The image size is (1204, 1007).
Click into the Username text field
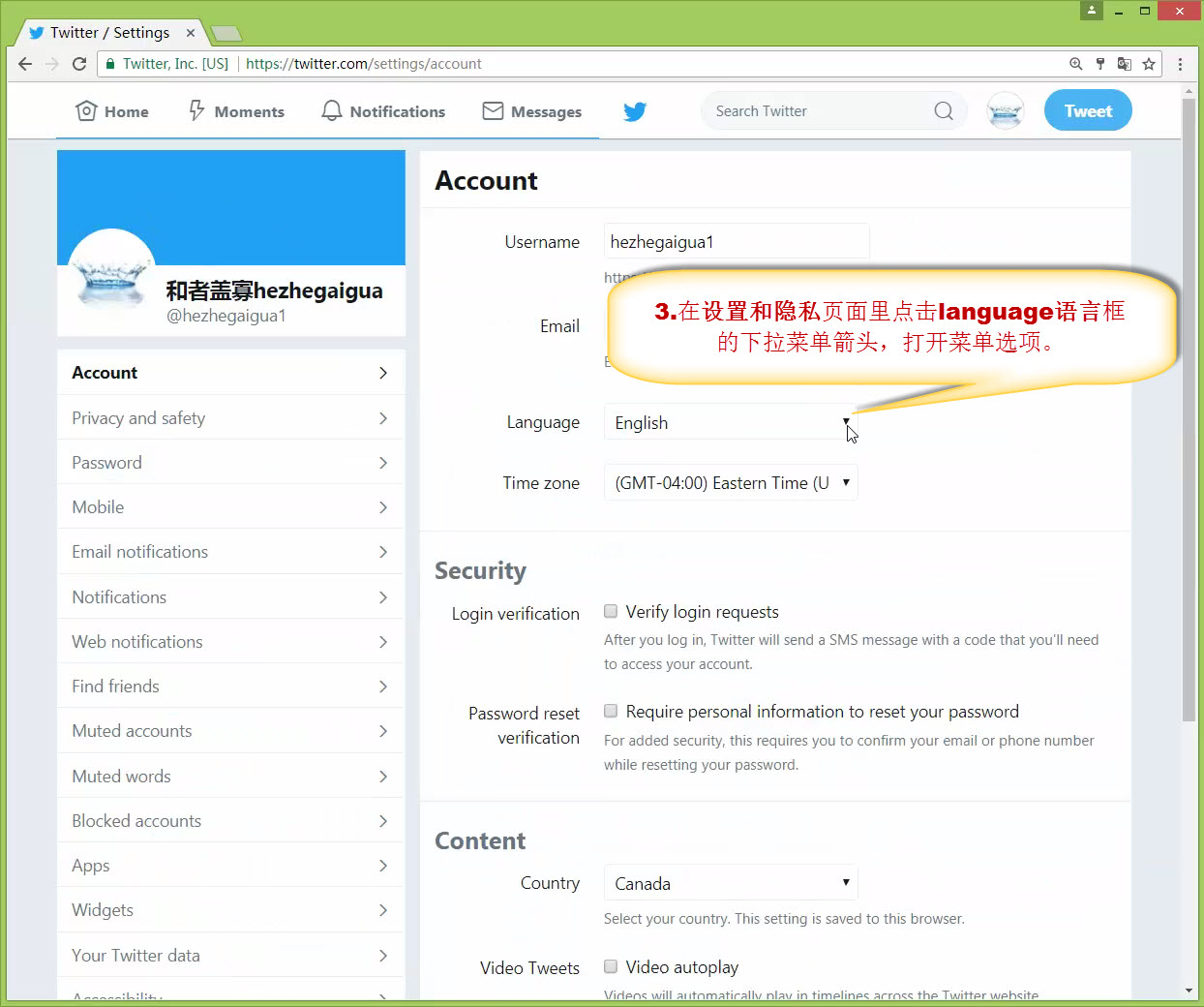(x=736, y=242)
